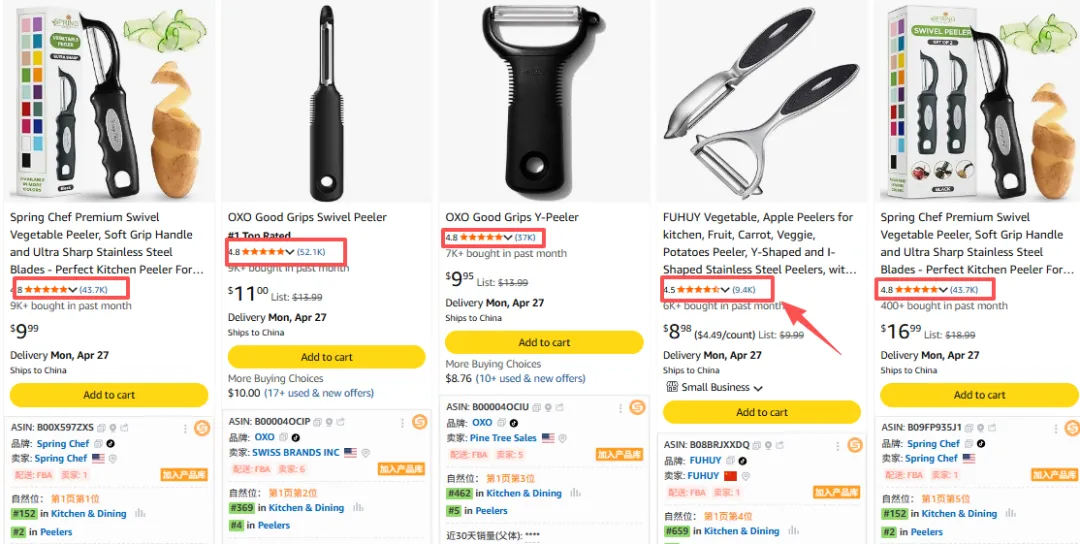Click the lightbulb icon next to ASIN B08BRJXXDQ
Viewport: 1080px width, 544px height.
click(x=766, y=445)
